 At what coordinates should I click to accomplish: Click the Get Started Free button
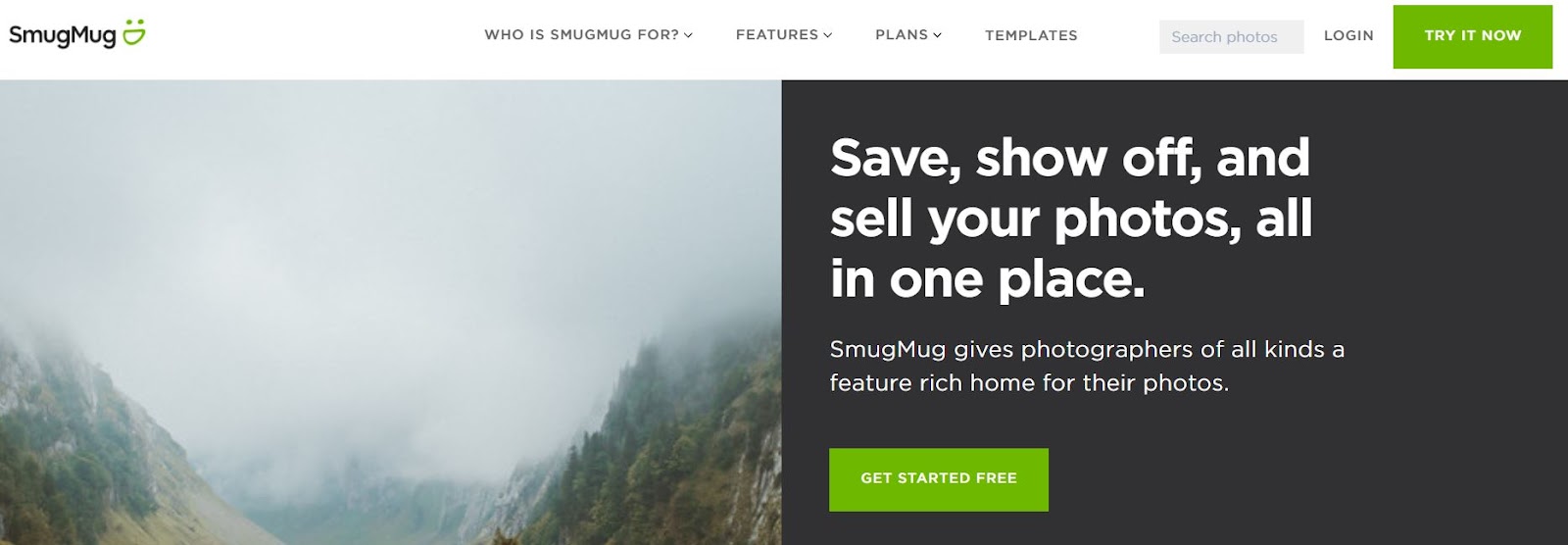[x=939, y=479]
